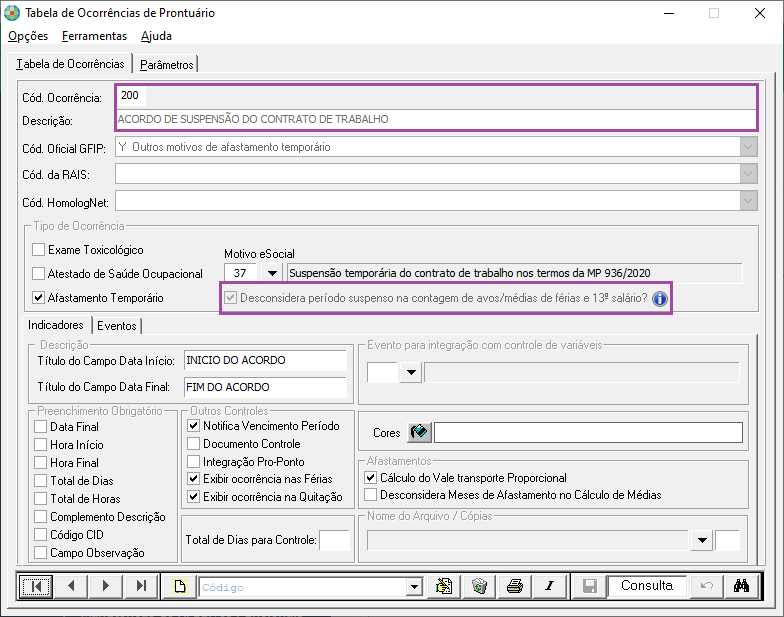
Task: Click the Descrição text field
Action: tap(436, 119)
